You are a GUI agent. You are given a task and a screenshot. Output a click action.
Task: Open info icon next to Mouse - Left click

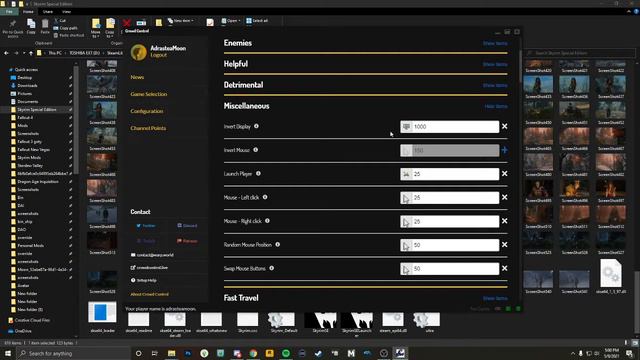tap(265, 197)
